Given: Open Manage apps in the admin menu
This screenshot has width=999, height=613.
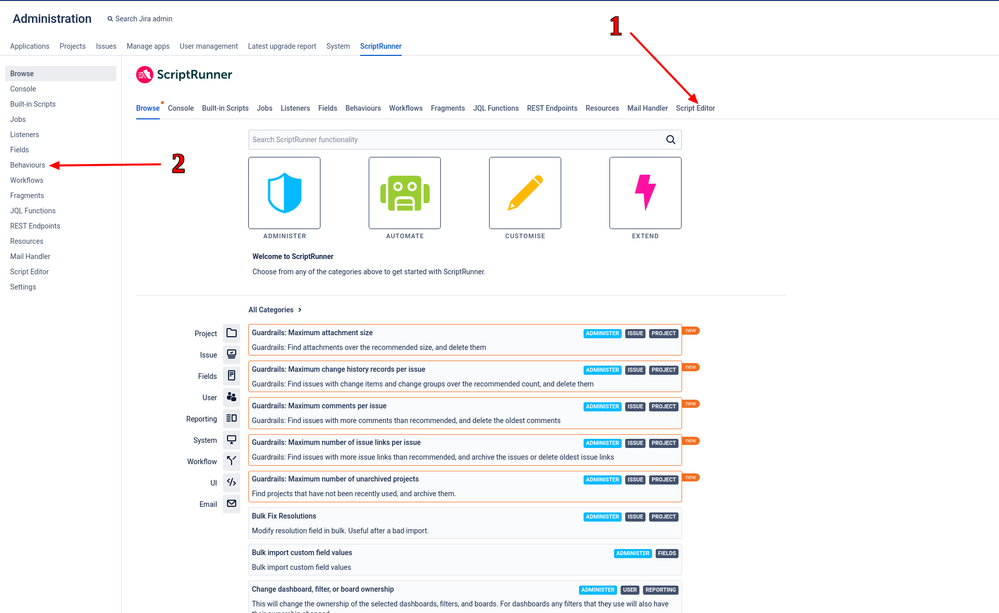Looking at the screenshot, I should pos(148,47).
